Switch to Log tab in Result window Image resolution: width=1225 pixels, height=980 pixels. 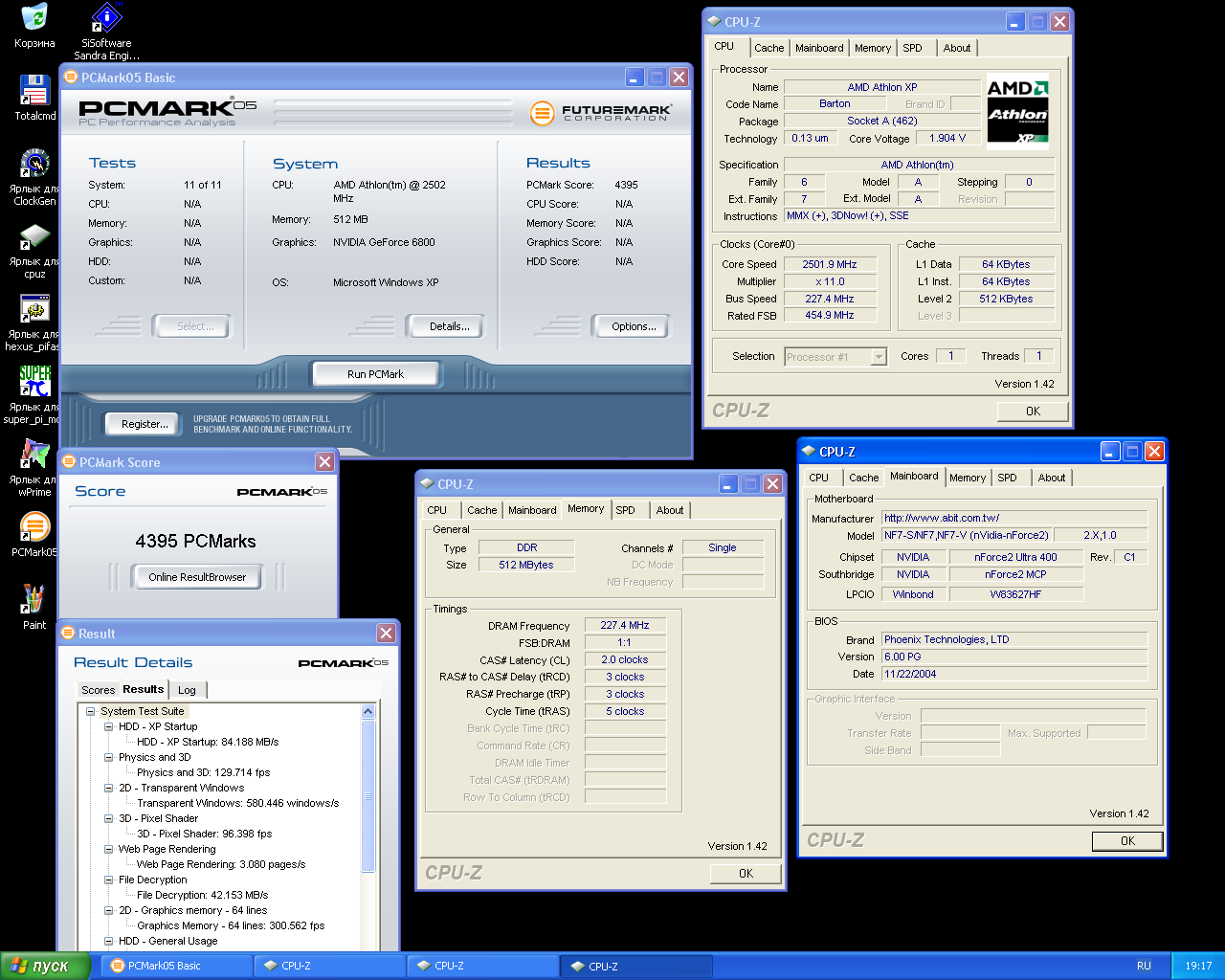pyautogui.click(x=187, y=690)
